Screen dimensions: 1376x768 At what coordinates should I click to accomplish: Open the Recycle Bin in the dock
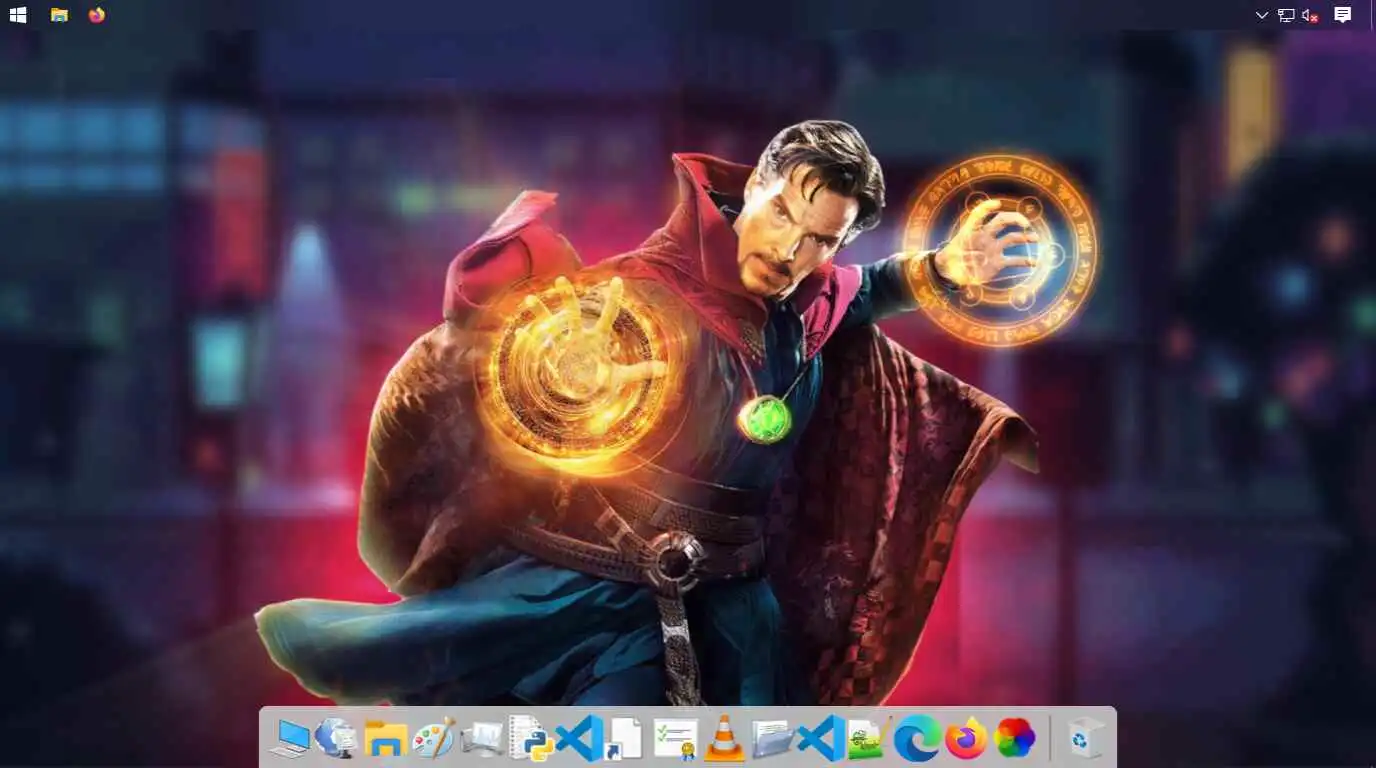pyautogui.click(x=1083, y=739)
